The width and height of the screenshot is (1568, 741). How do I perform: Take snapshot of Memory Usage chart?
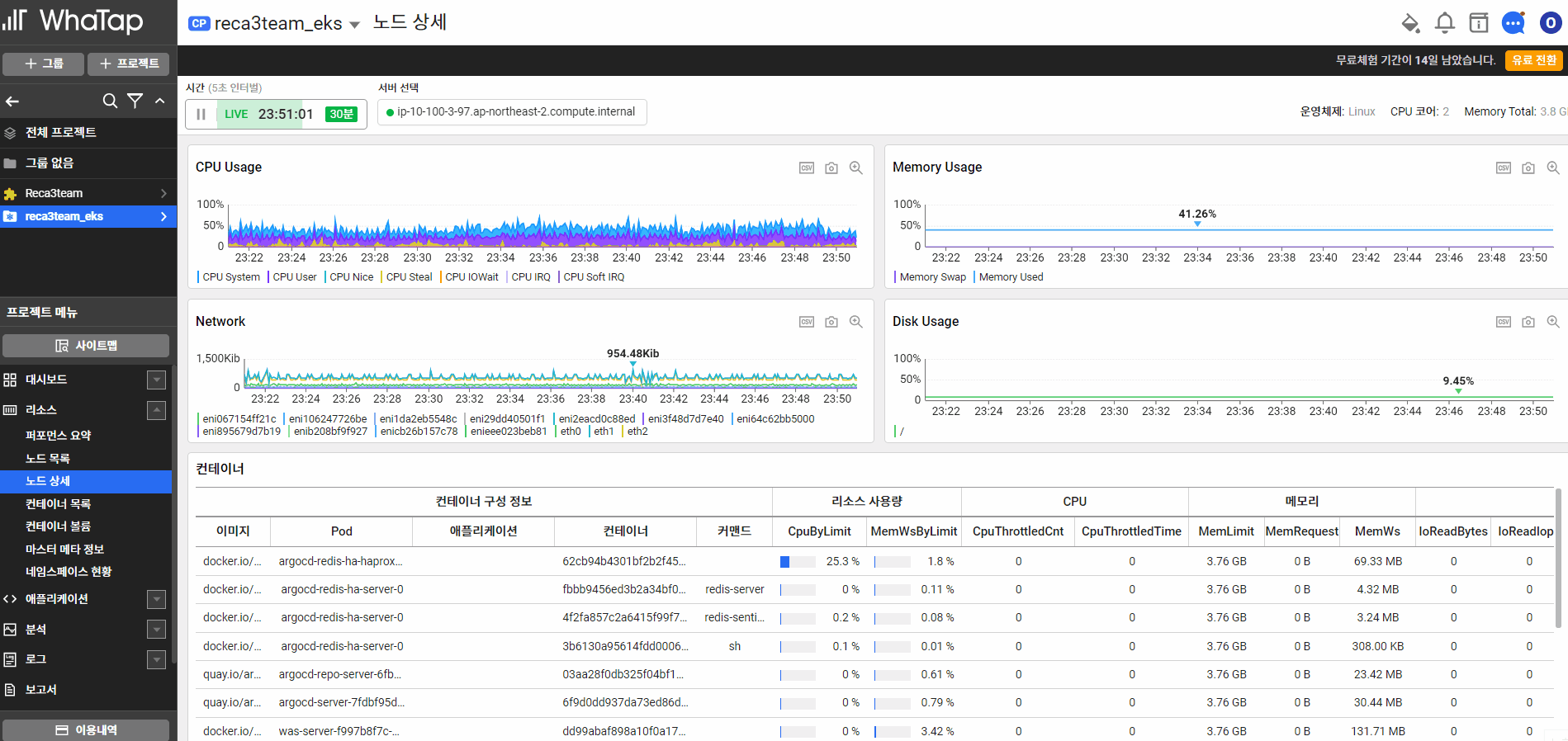(1528, 168)
